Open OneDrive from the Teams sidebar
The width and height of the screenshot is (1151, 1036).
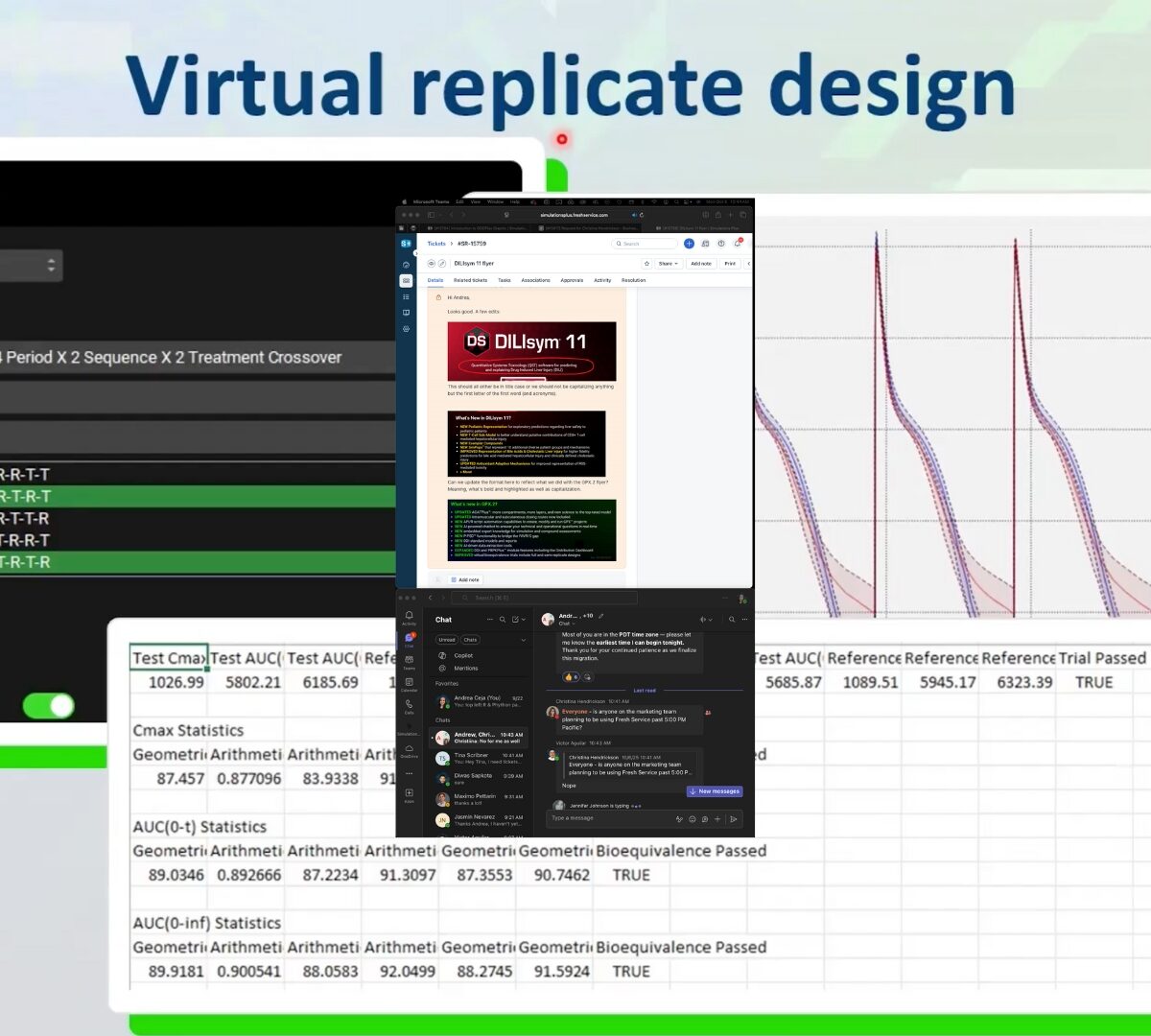409,749
